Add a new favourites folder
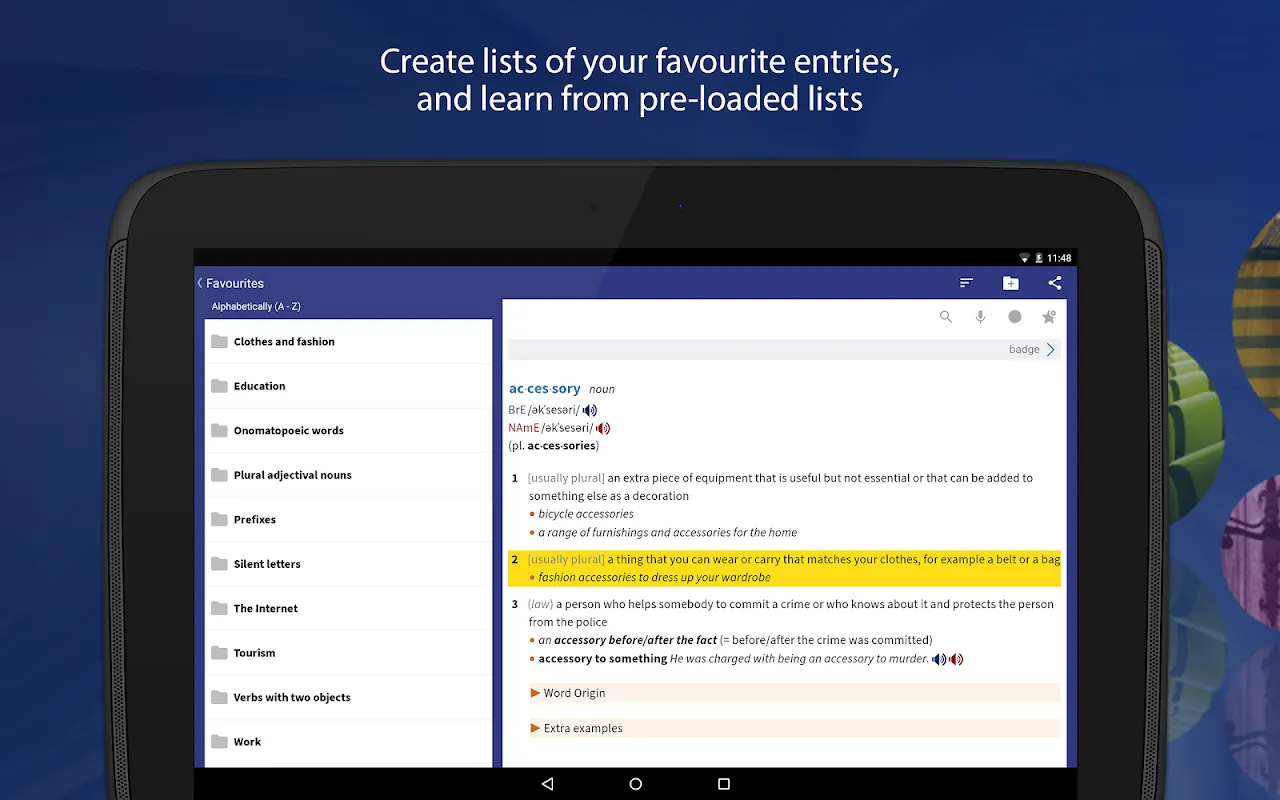 click(1011, 283)
